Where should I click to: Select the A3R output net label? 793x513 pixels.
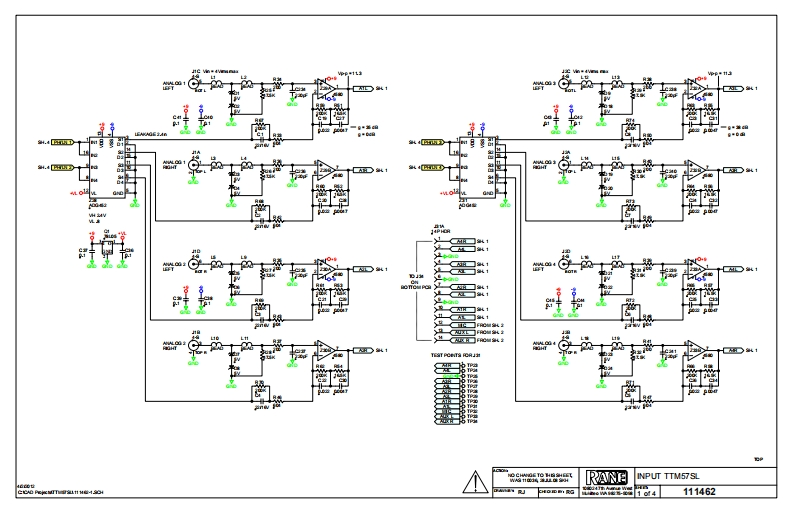(733, 170)
